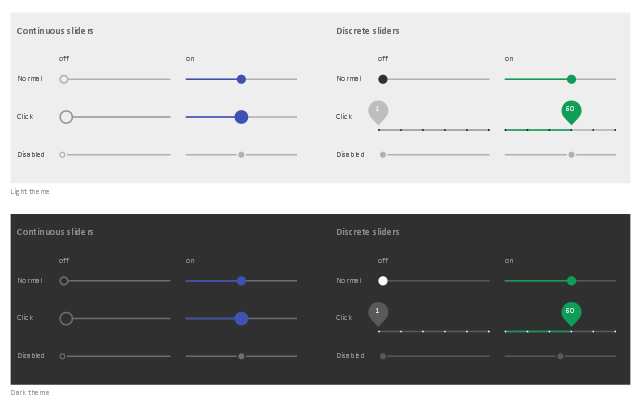
Task: Click light theme discrete Disabled off thumb
Action: (x=383, y=155)
